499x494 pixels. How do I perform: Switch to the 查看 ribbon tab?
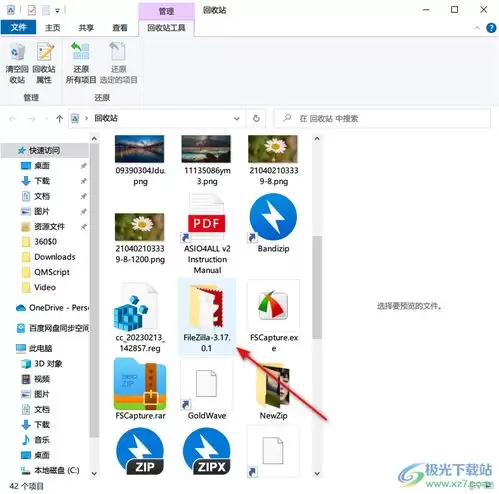tap(120, 28)
